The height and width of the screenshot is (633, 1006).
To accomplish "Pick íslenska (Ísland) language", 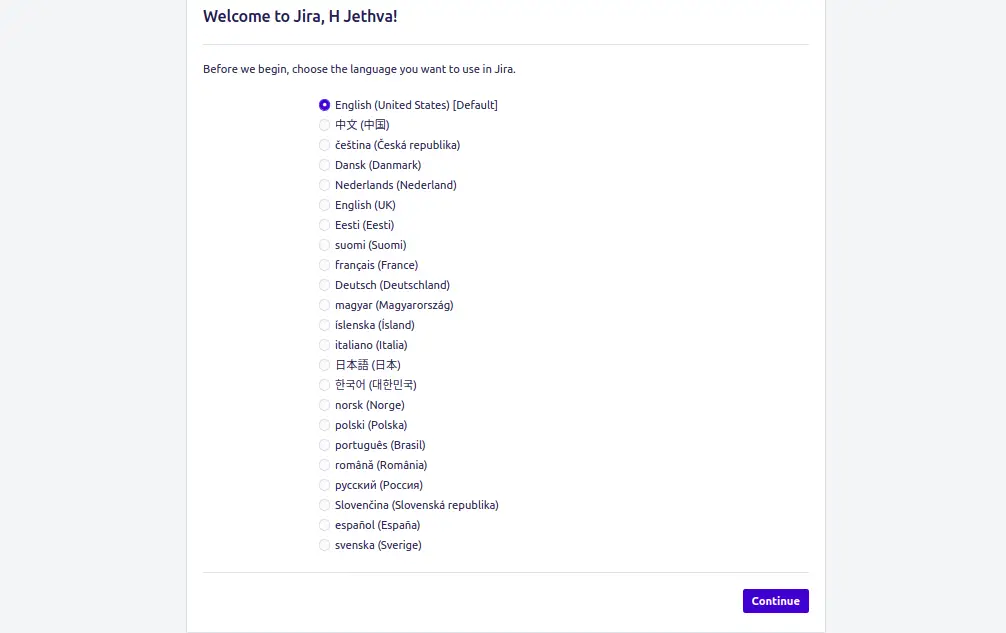I will (x=325, y=325).
